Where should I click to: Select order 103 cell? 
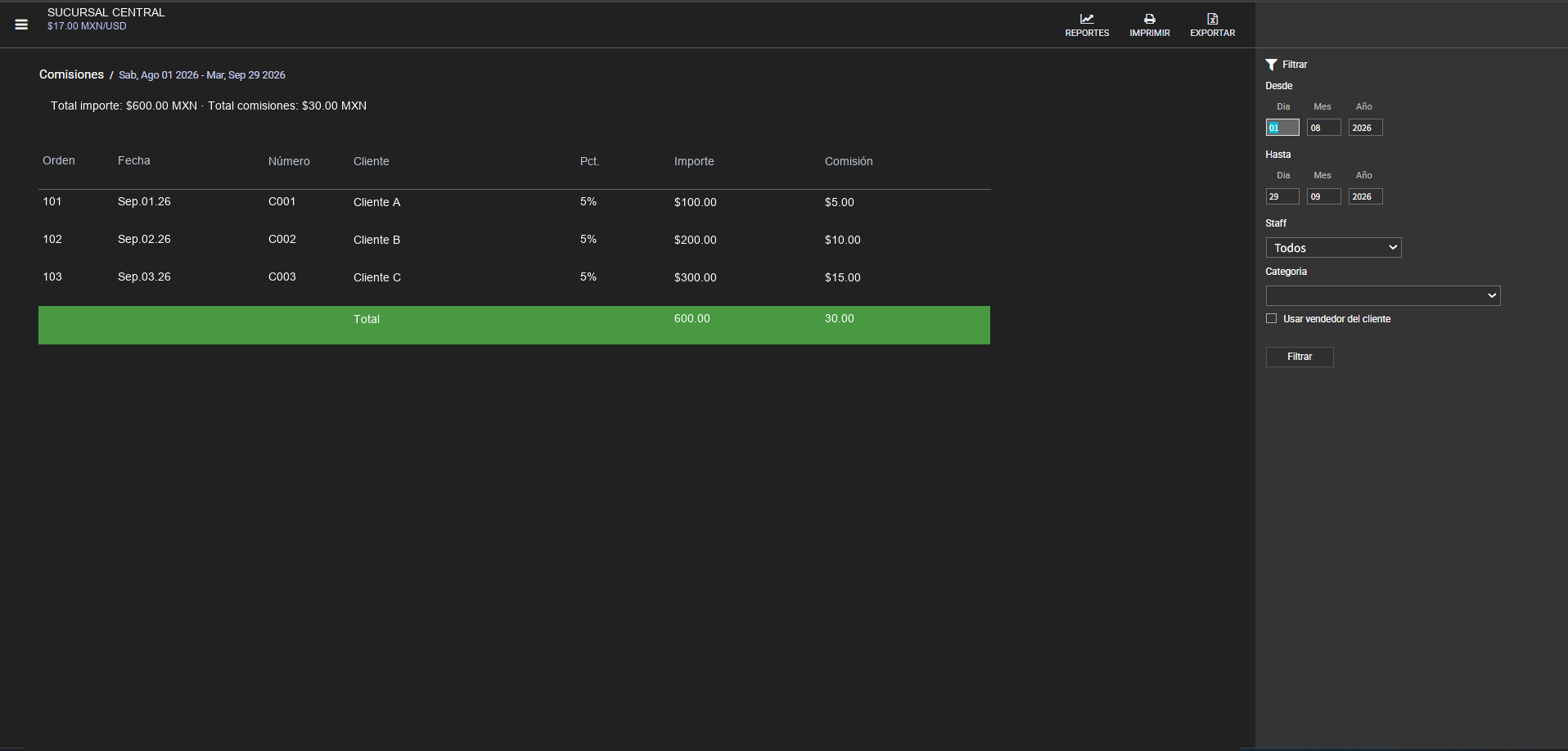point(52,277)
